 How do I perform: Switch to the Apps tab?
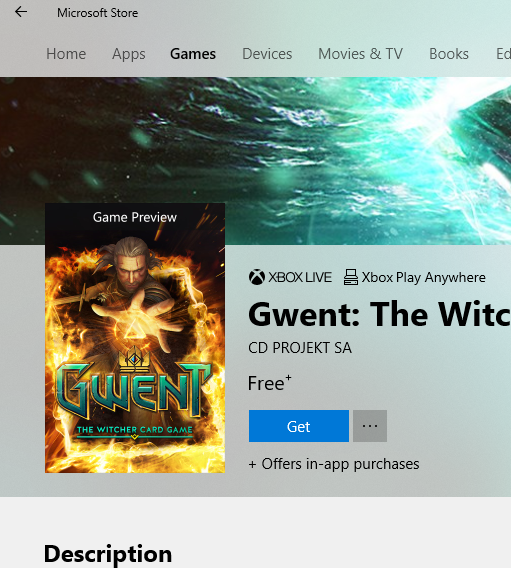pos(129,54)
